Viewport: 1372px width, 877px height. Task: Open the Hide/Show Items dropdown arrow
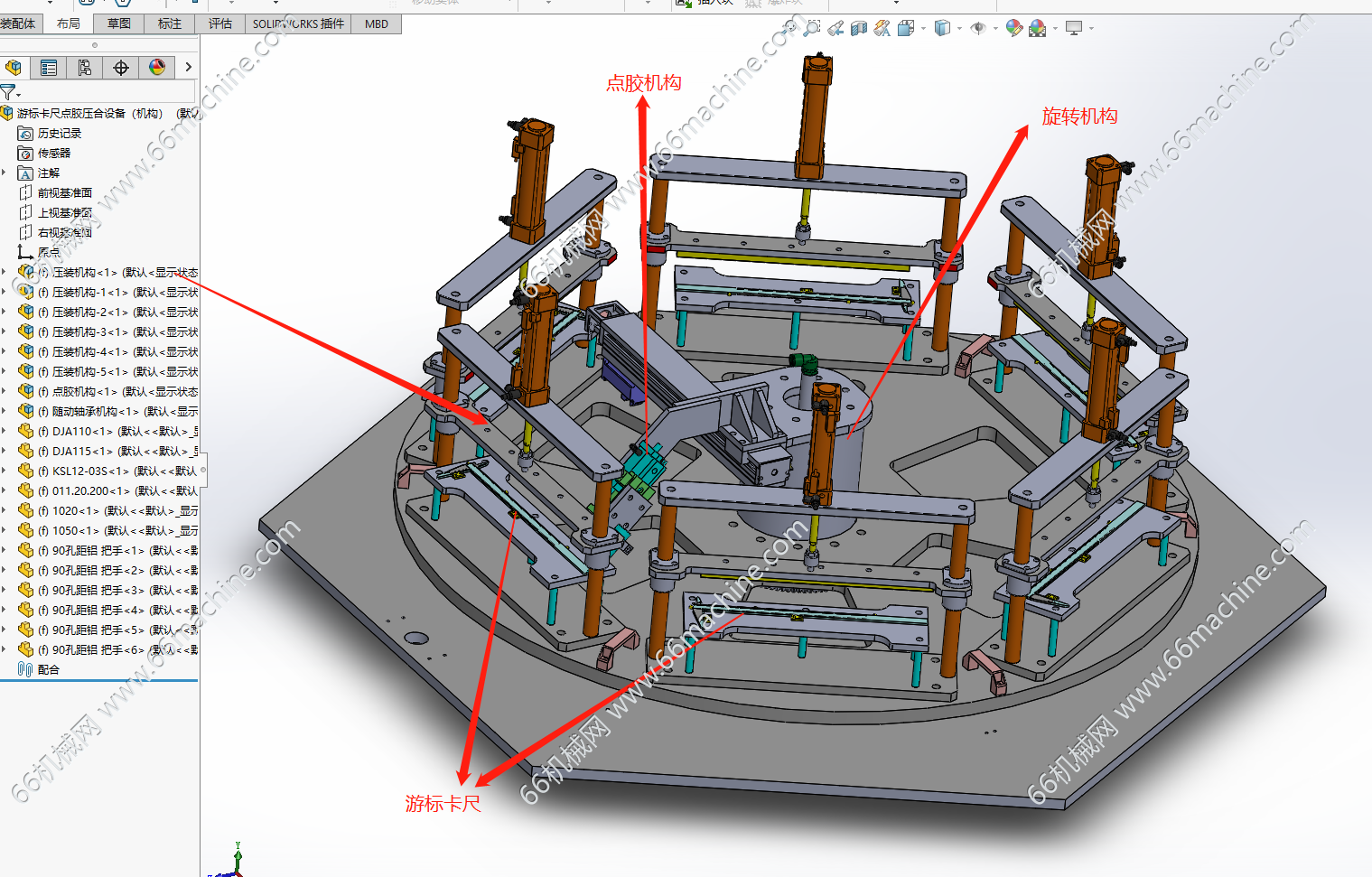coord(995,28)
